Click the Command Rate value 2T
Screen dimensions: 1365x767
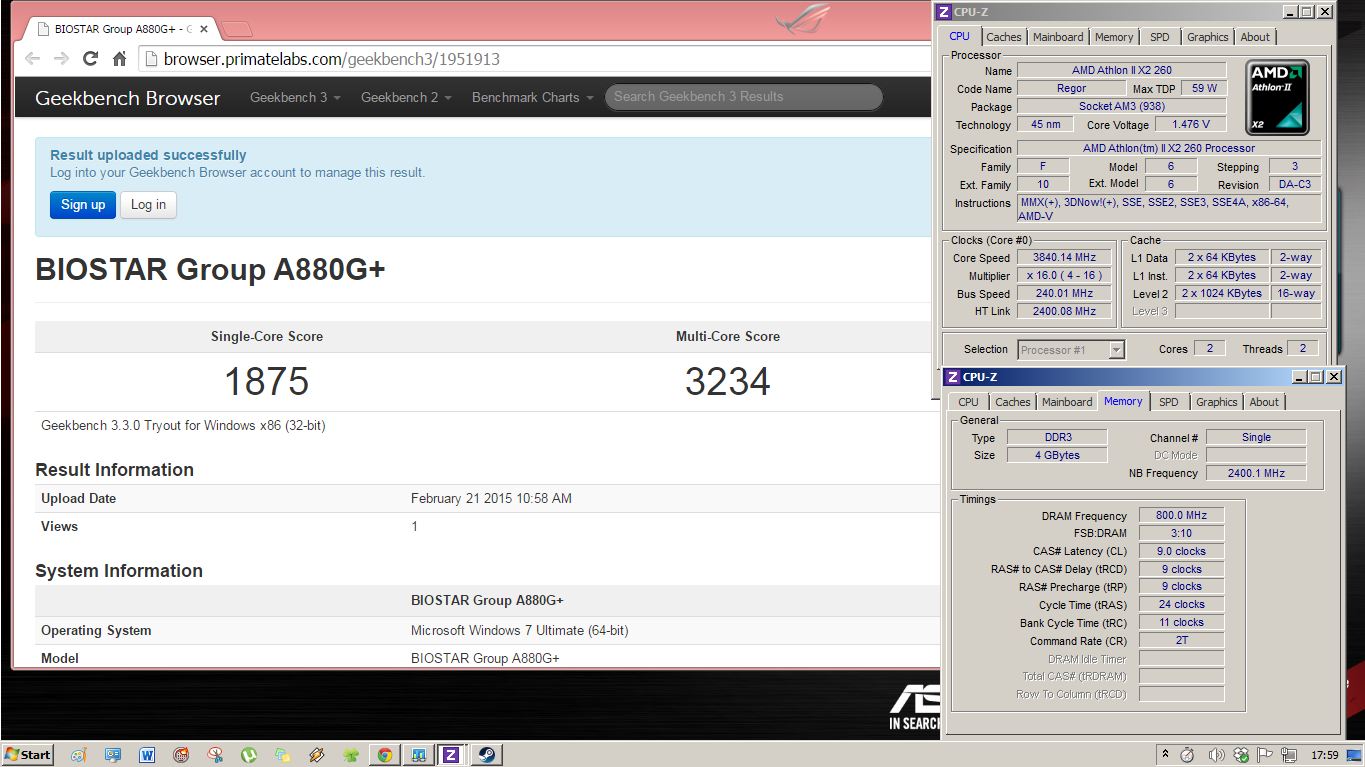tap(1182, 640)
